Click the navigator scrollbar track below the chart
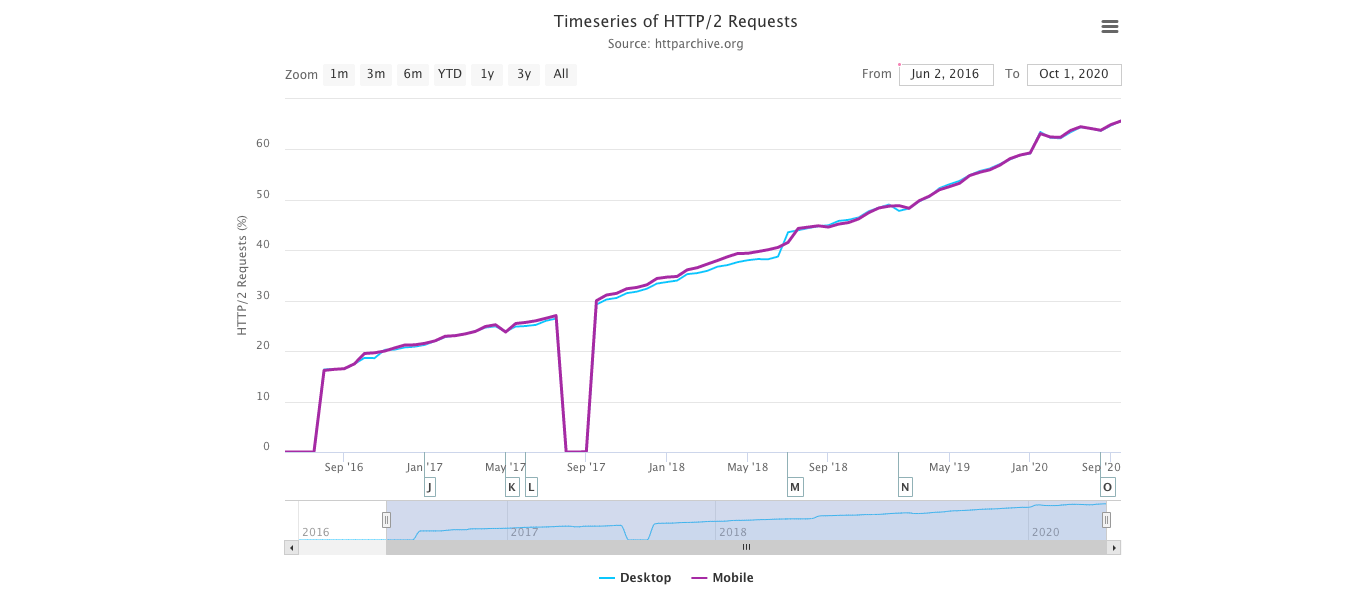The width and height of the screenshot is (1348, 599). coord(745,547)
